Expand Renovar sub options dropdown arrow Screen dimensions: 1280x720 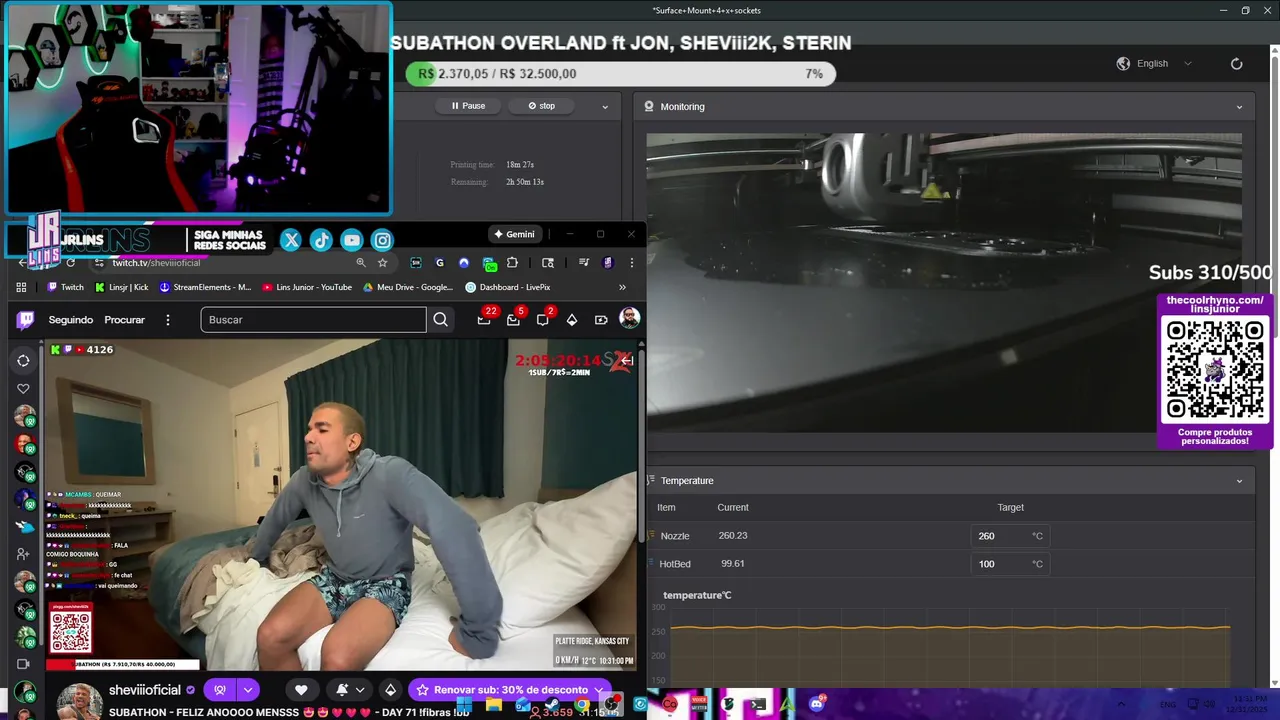[x=598, y=690]
